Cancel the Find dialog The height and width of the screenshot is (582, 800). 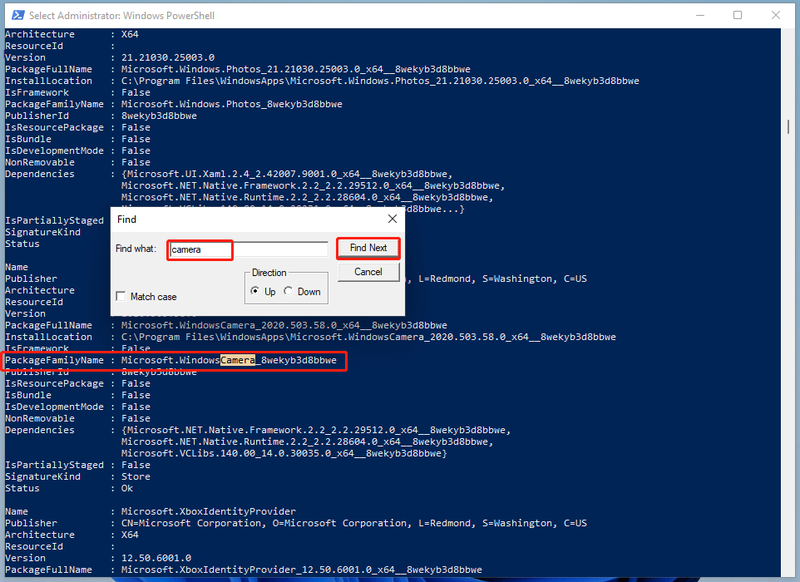tap(368, 272)
